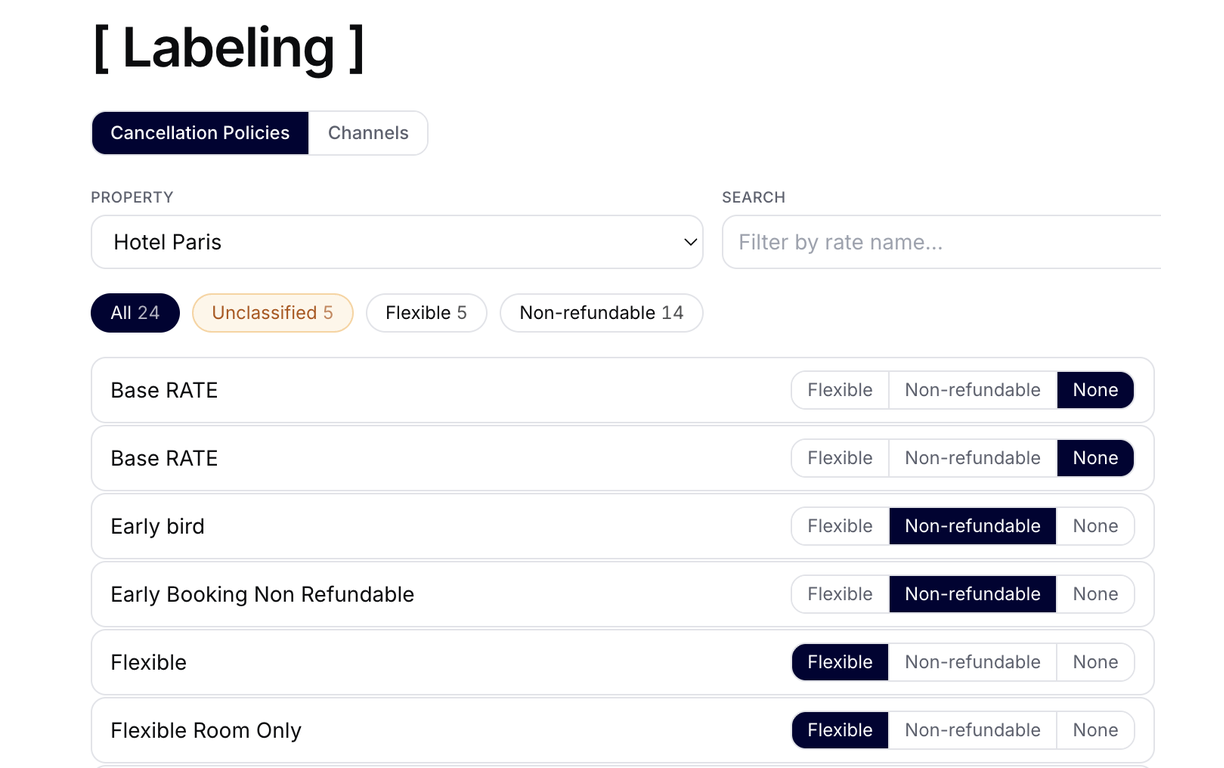
Task: Label Flexible Room Only as Non-refundable
Action: [973, 730]
